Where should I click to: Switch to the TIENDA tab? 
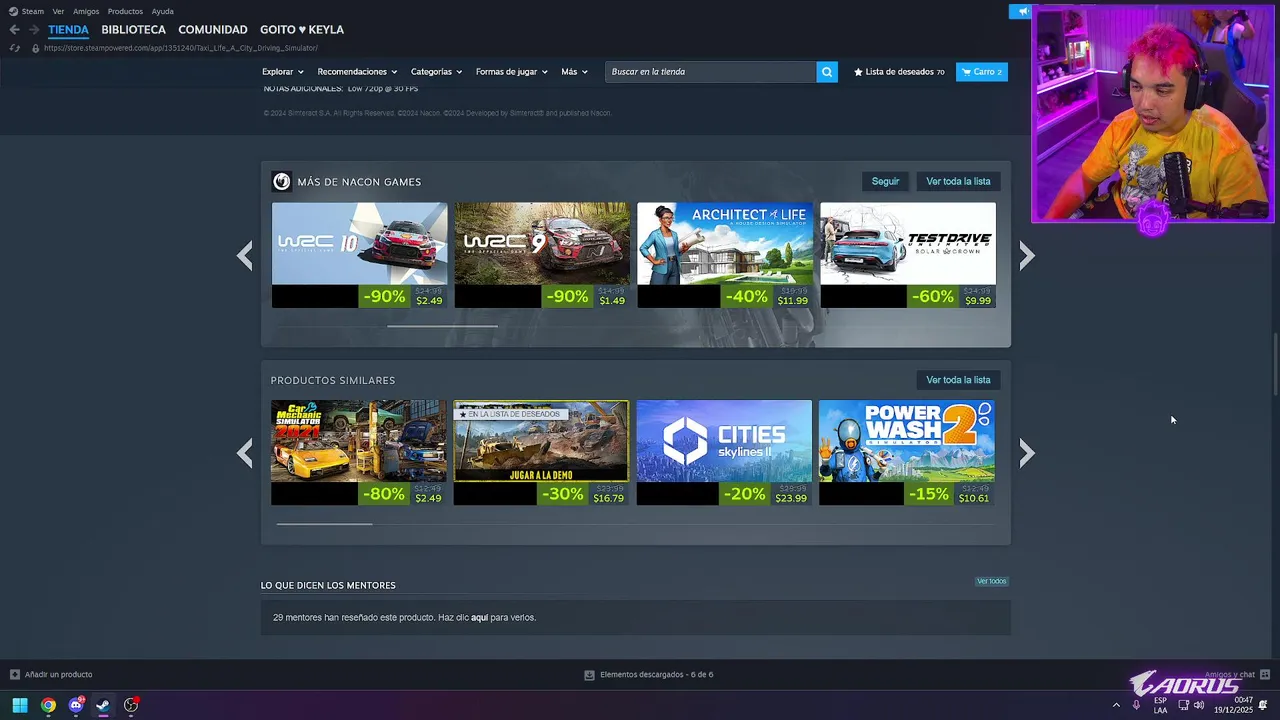(x=68, y=30)
